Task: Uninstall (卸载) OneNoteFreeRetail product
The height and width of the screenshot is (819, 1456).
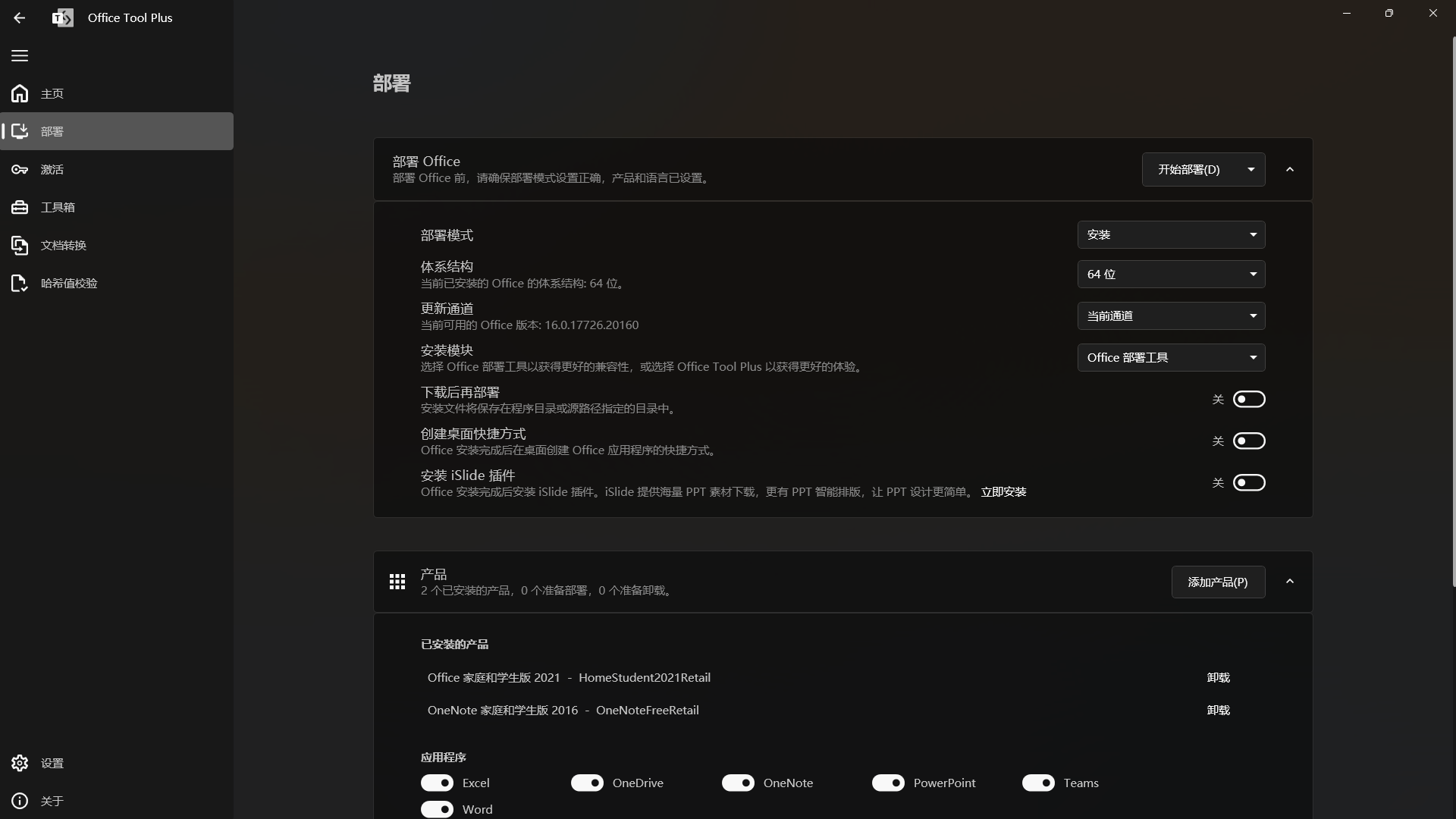Action: pos(1218,711)
